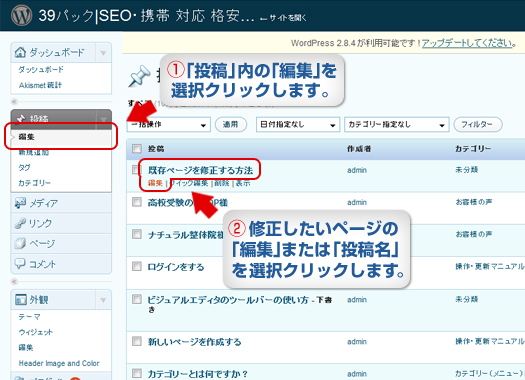
Task: Click the Pages menu icon
Action: click(20, 243)
